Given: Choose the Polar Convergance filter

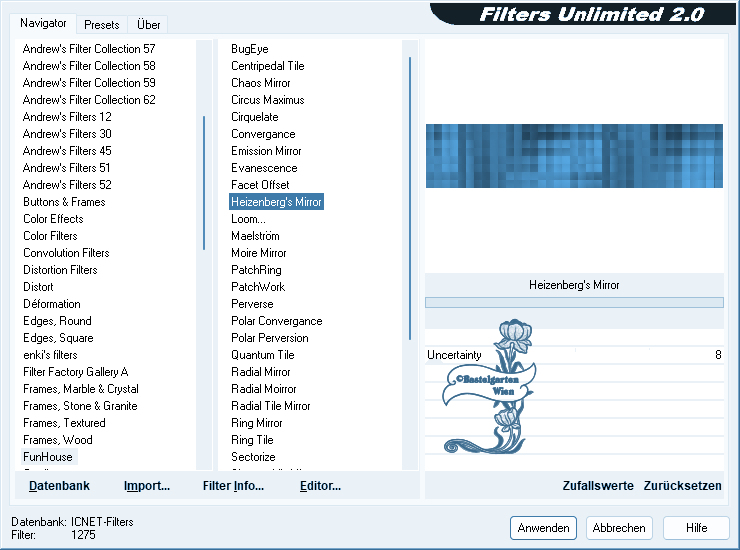Looking at the screenshot, I should point(277,321).
